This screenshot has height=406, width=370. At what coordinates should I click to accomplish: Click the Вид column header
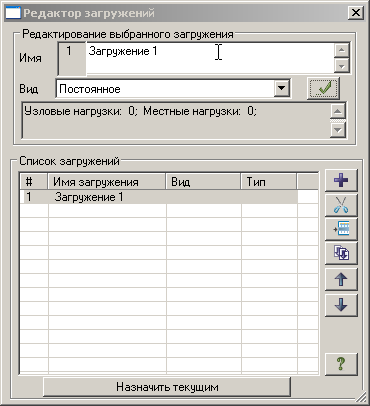point(203,182)
